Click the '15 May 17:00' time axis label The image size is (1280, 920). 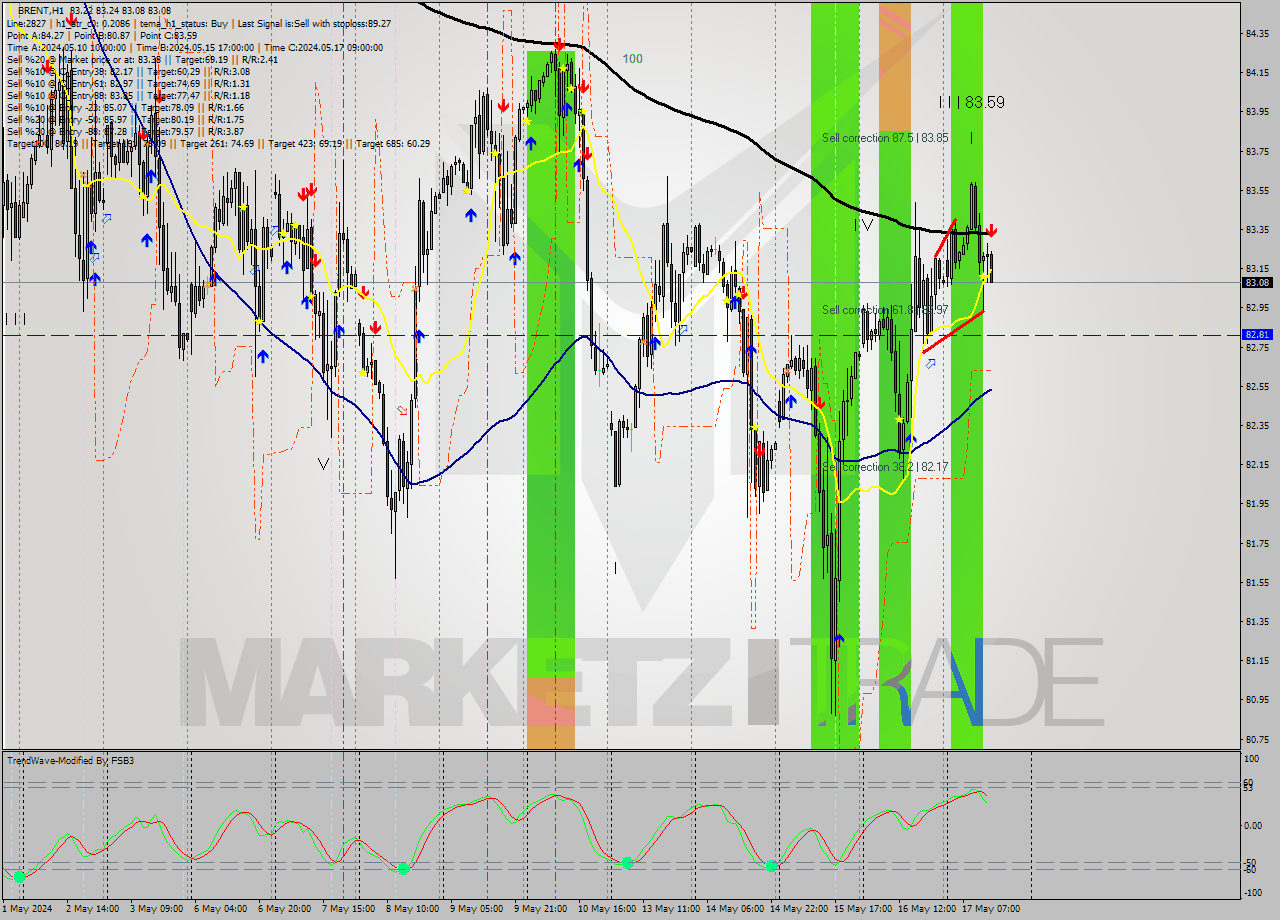coord(862,909)
